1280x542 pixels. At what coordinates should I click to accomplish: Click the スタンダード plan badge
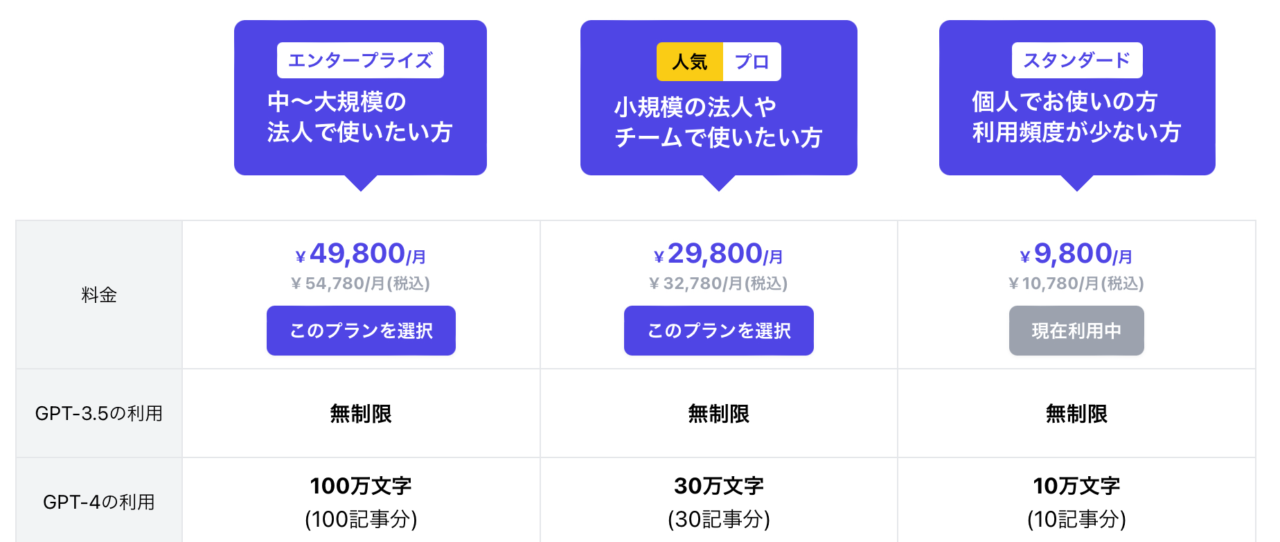tap(1076, 61)
